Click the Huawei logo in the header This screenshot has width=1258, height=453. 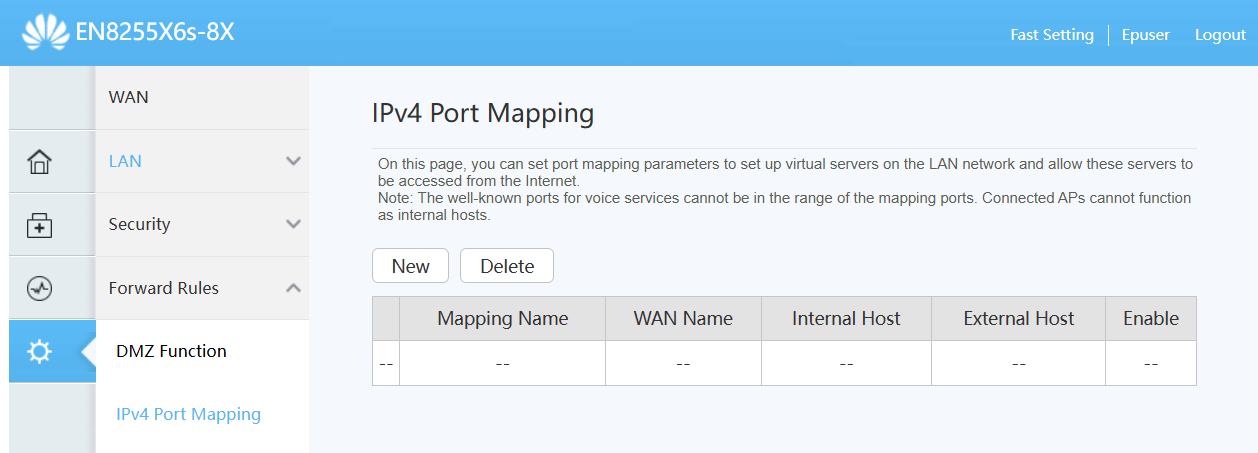[x=43, y=32]
